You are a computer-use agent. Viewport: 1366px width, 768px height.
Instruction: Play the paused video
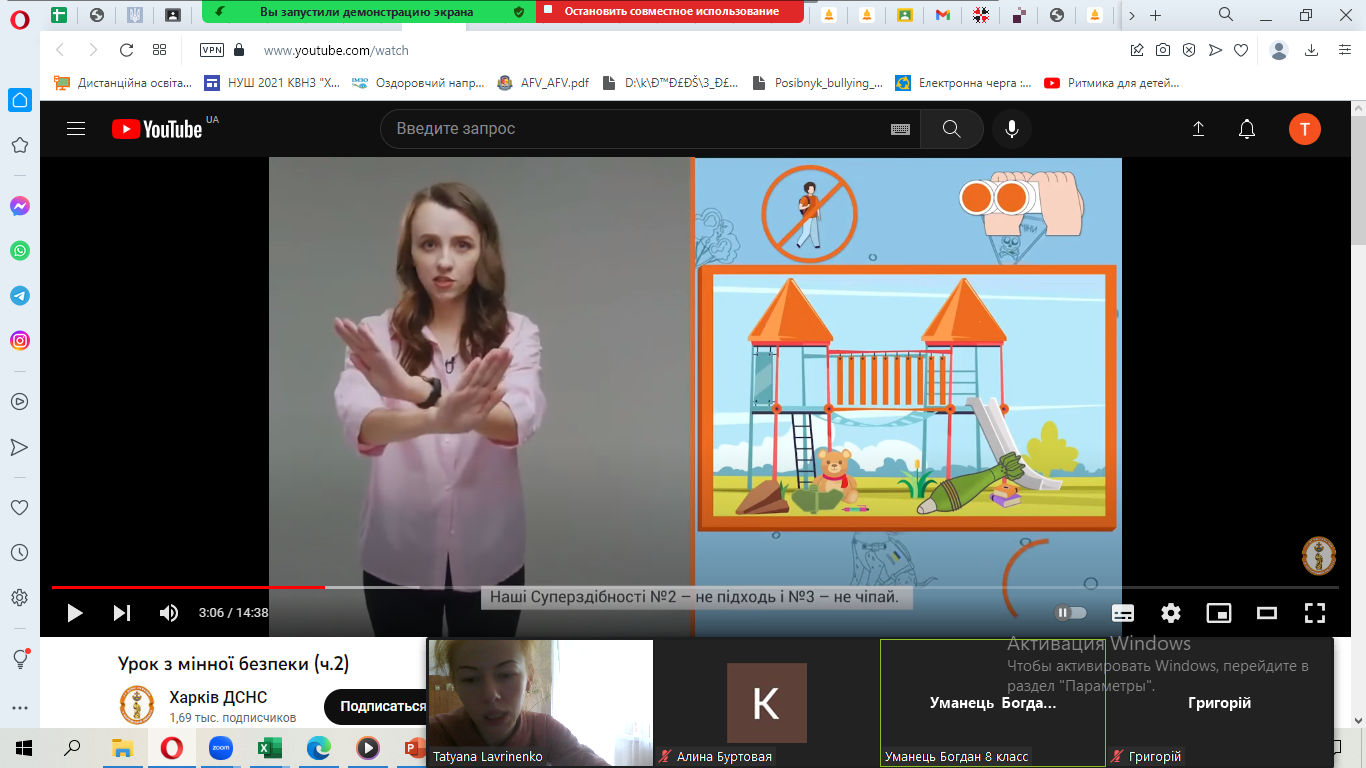[x=75, y=613]
